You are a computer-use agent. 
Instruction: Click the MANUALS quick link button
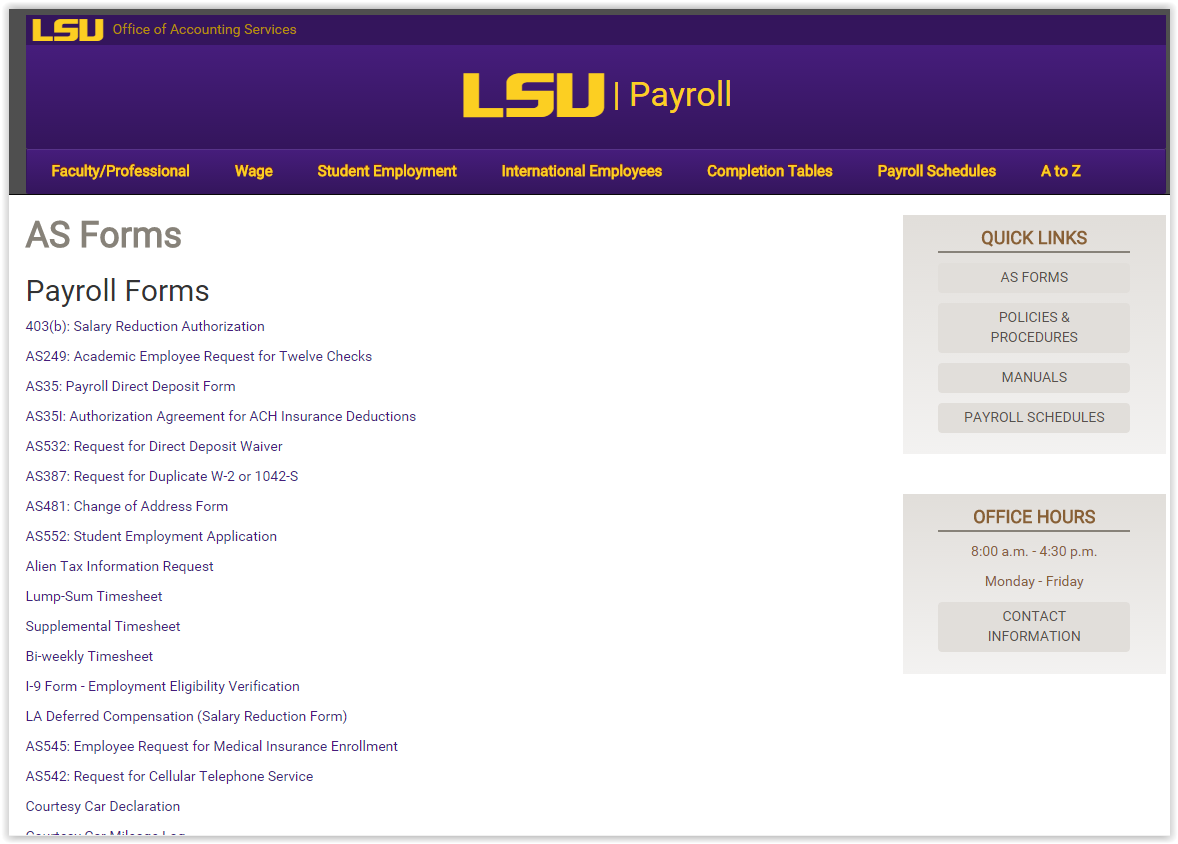(1034, 377)
